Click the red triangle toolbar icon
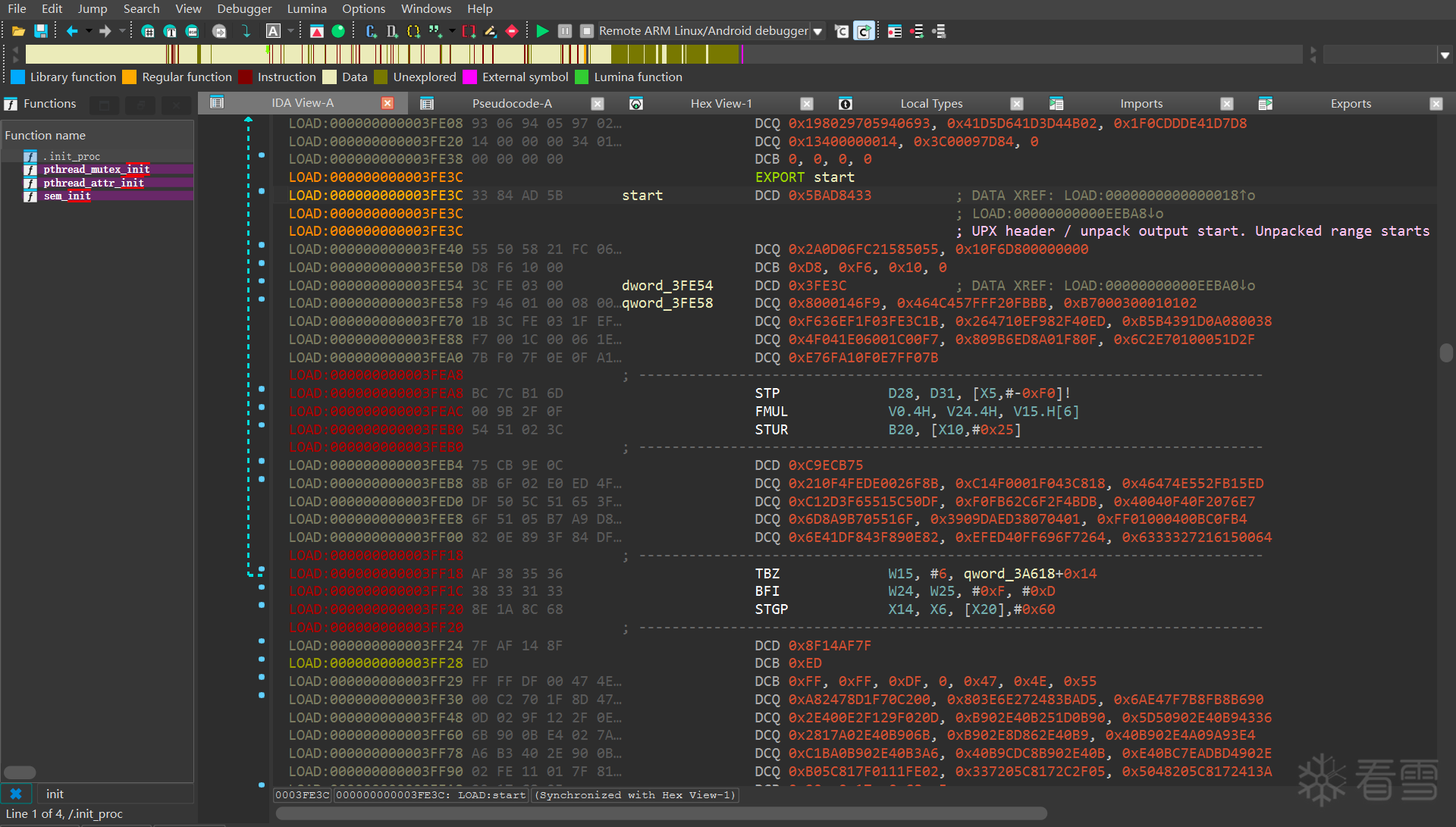Viewport: 1456px width, 827px height. click(317, 31)
